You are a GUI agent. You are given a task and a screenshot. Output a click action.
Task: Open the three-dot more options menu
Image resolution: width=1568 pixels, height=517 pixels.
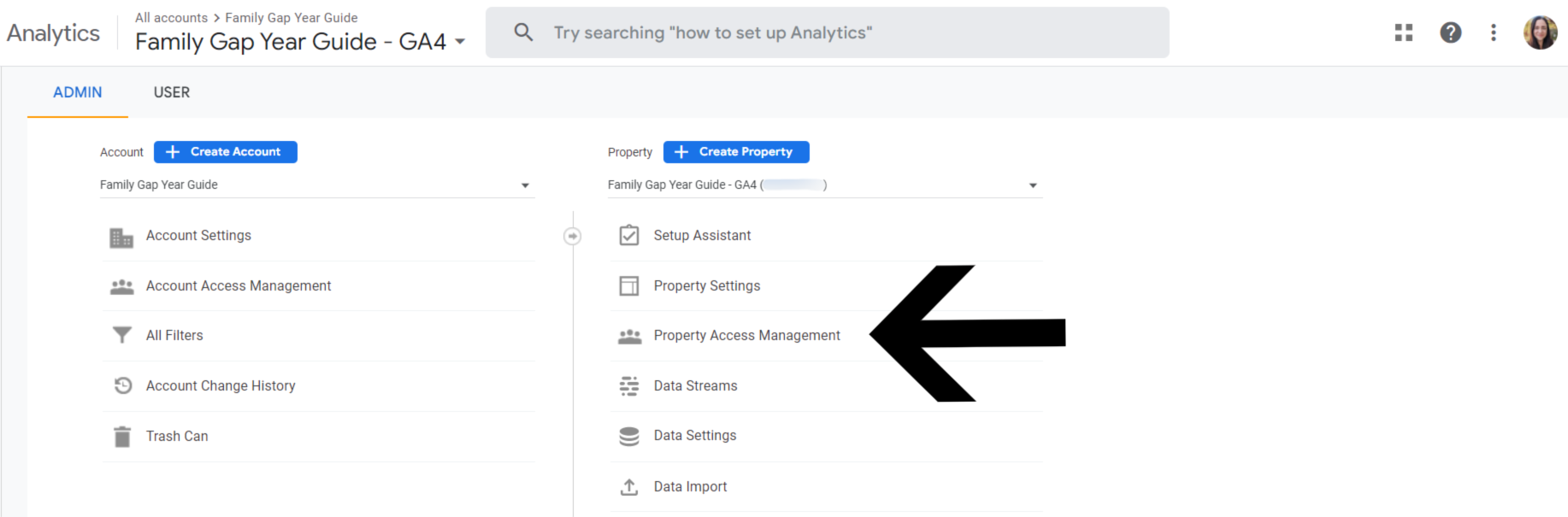tap(1493, 32)
